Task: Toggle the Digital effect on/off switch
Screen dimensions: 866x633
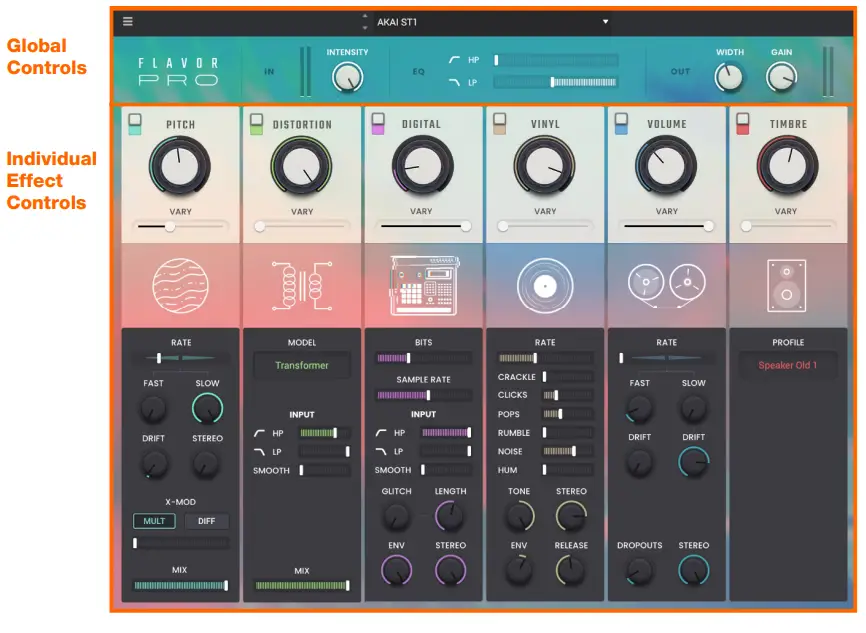Action: pyautogui.click(x=378, y=124)
